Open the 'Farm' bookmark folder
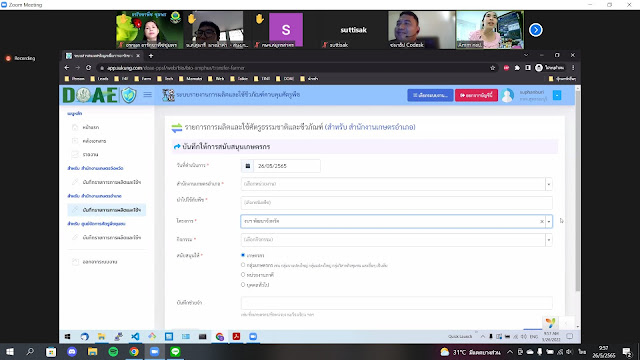 tap(142, 79)
